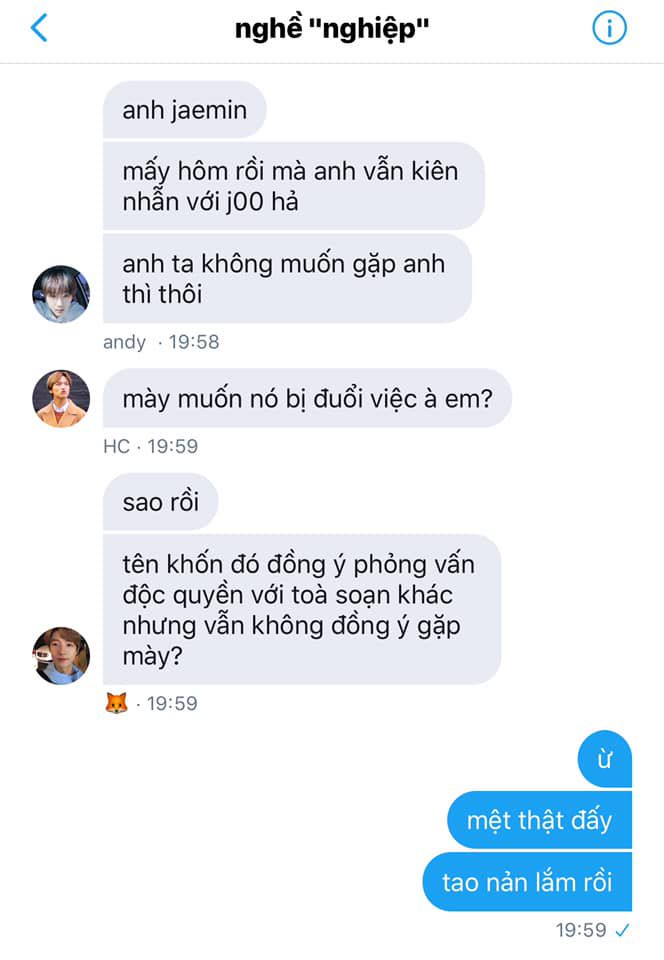Tap the "sao rồi" message bubble
Image resolution: width=664 pixels, height=960 pixels.
tap(160, 502)
